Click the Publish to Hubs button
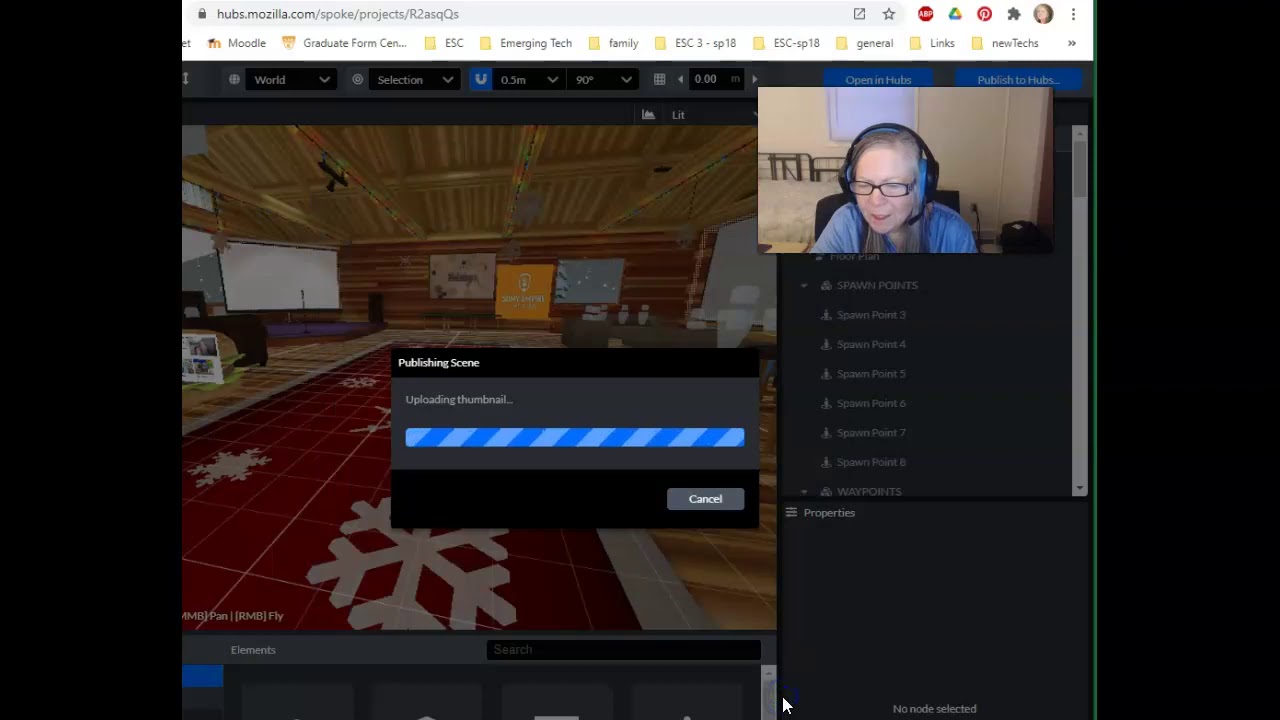1280x720 pixels. (x=1018, y=80)
